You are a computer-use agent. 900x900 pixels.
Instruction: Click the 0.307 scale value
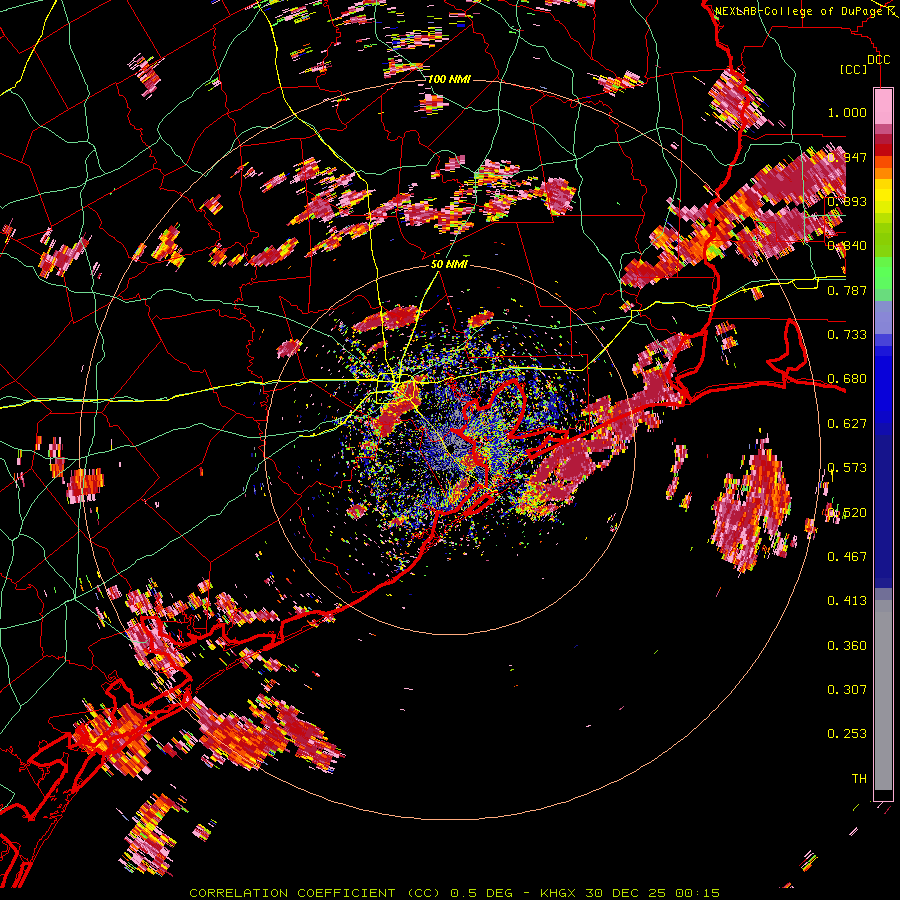[x=847, y=689]
